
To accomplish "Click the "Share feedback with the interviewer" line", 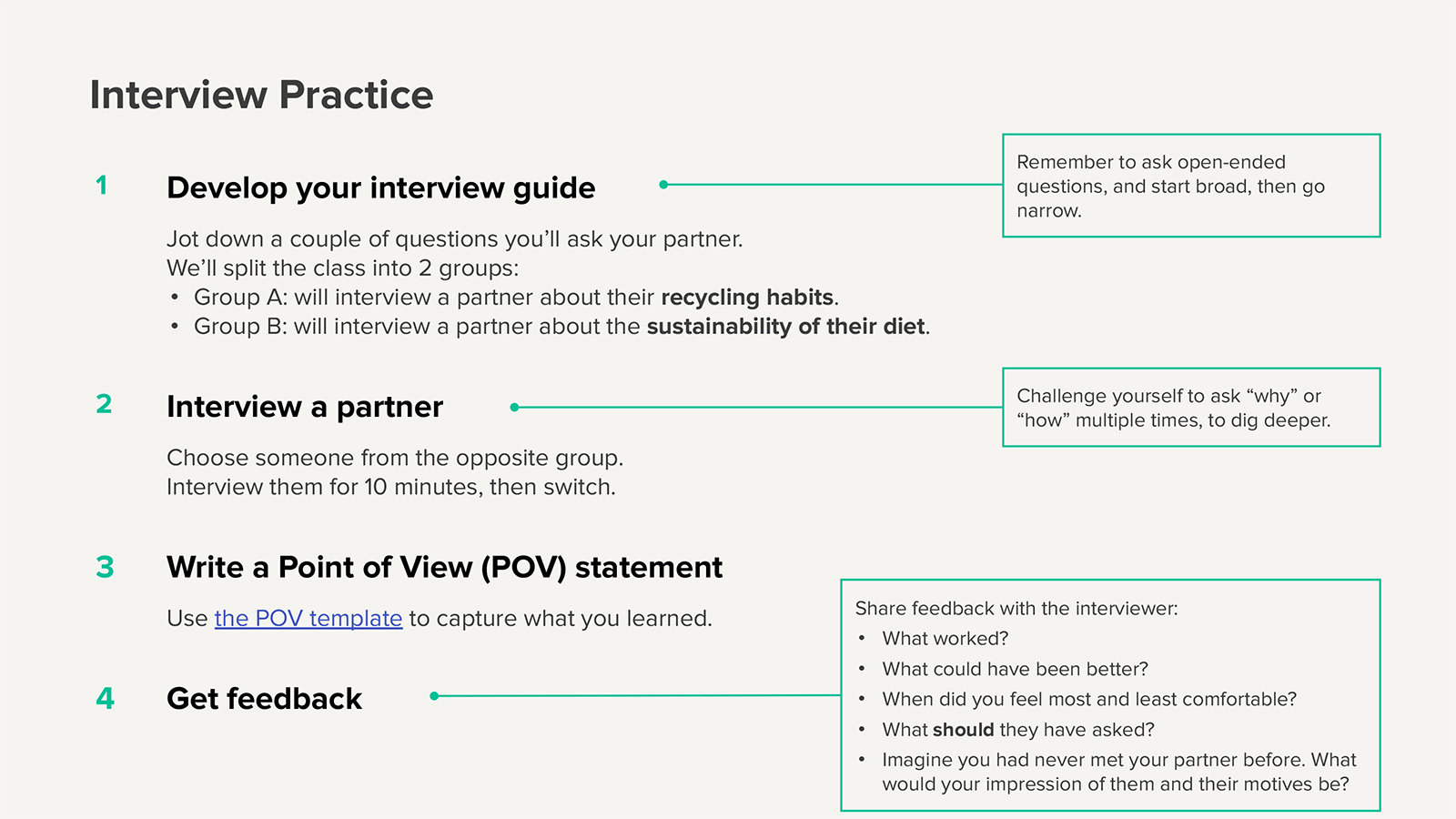I will coord(1016,609).
